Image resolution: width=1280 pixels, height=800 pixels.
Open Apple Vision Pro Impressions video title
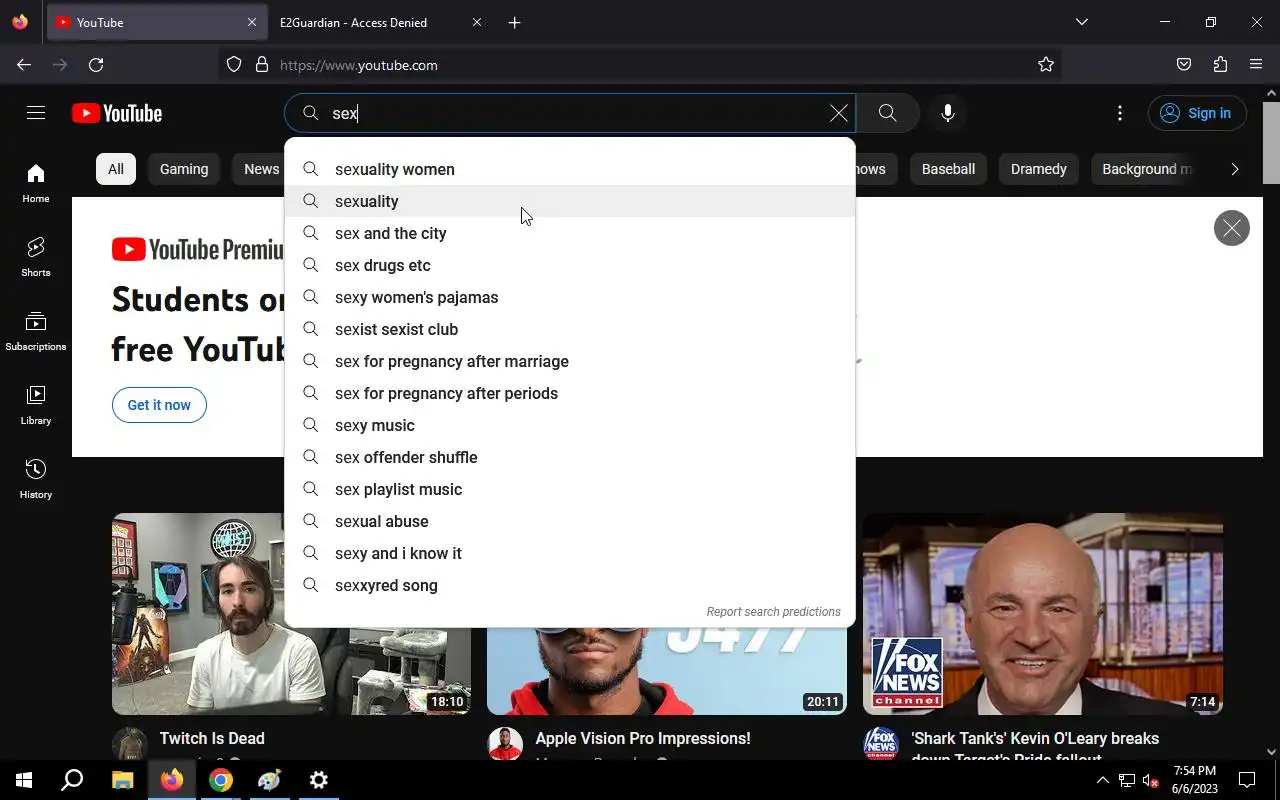(x=642, y=738)
